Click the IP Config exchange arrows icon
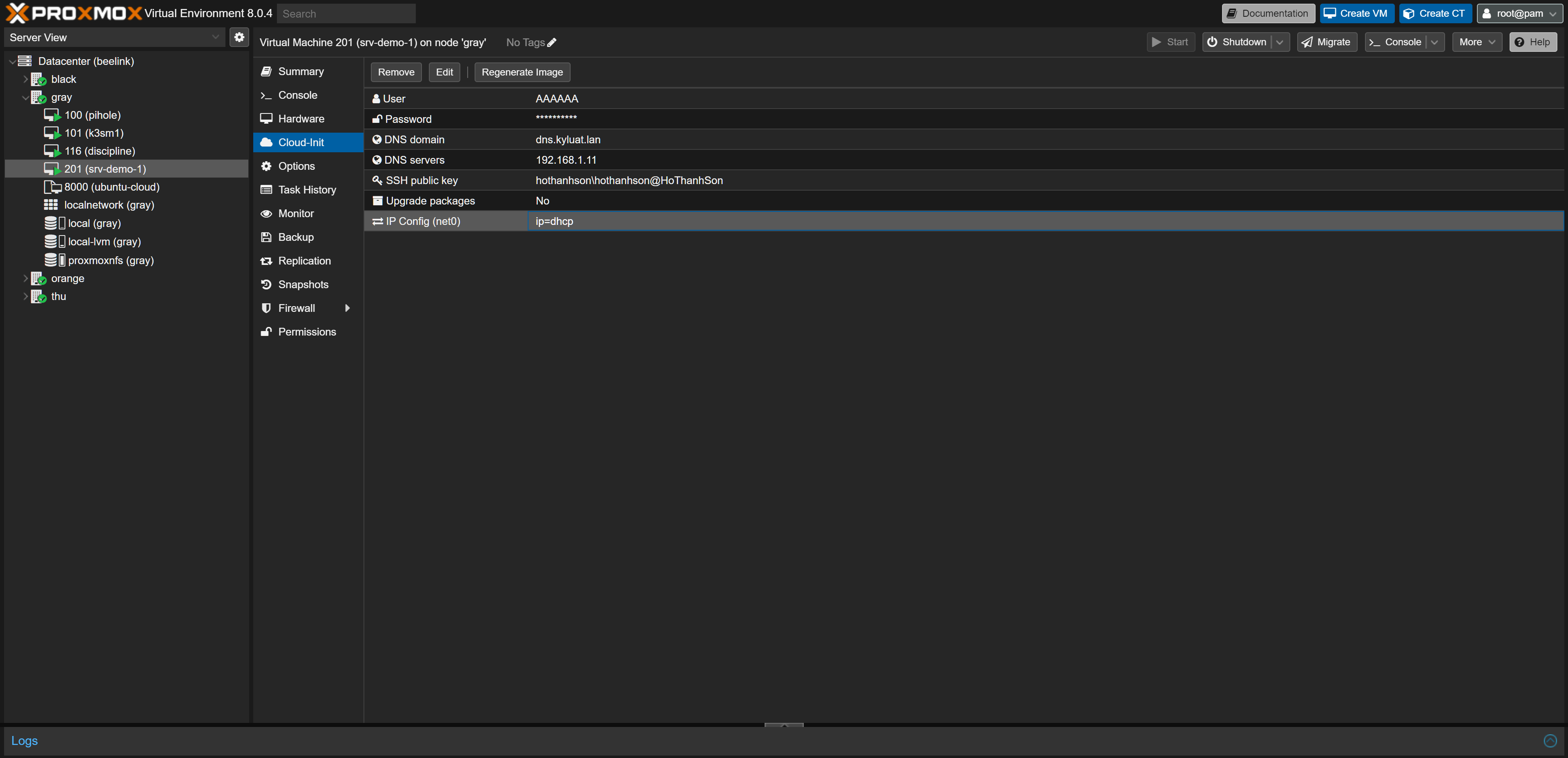 point(377,221)
